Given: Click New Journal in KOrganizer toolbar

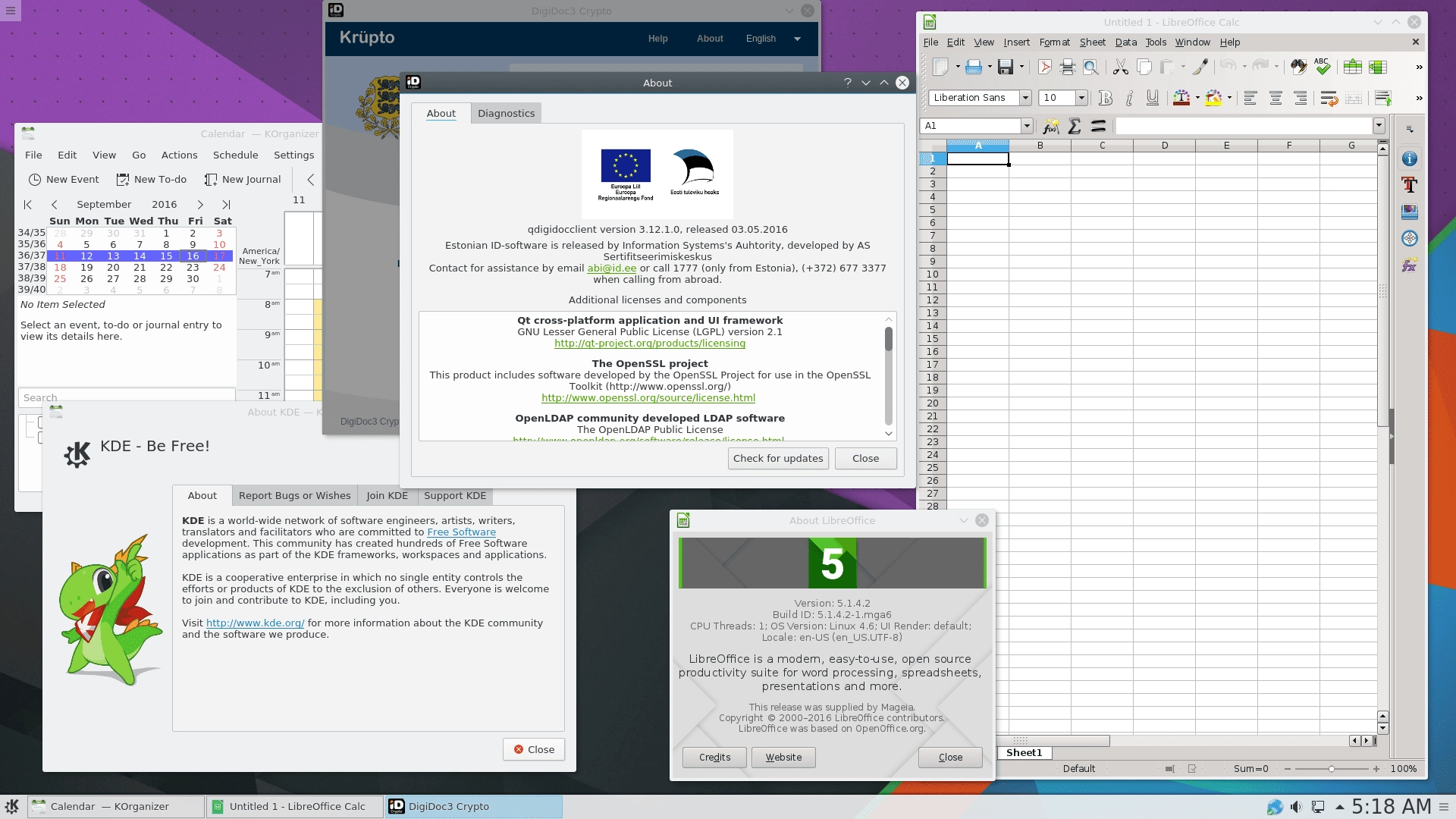Looking at the screenshot, I should click(x=243, y=180).
